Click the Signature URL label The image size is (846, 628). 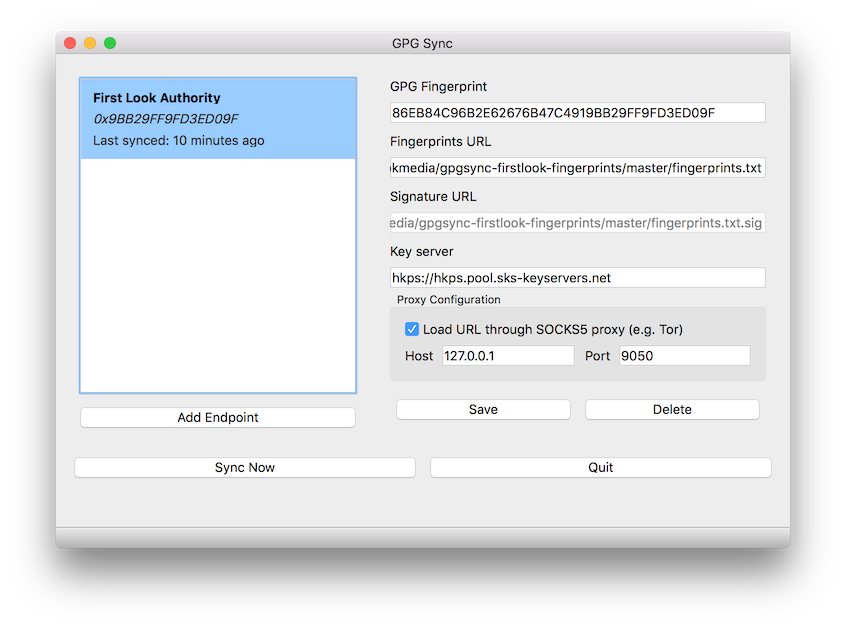coord(433,197)
